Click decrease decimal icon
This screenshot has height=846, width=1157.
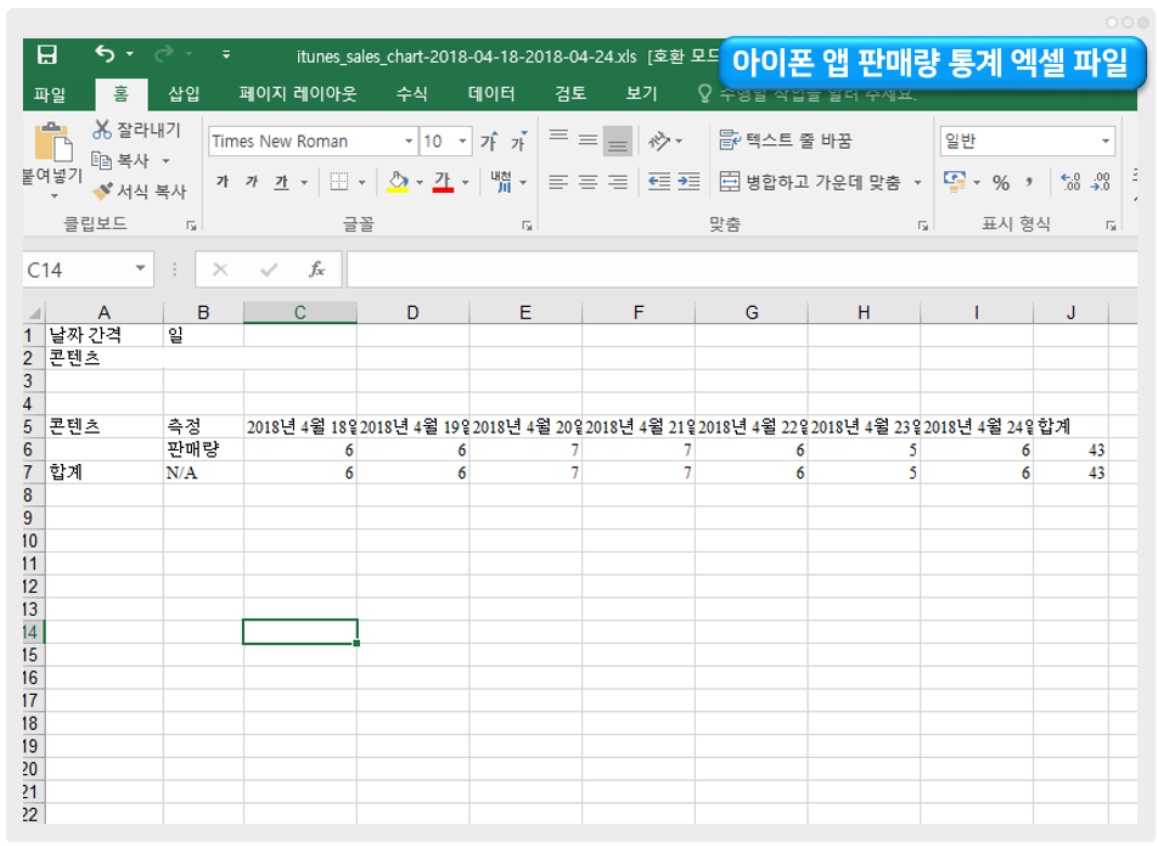click(x=1100, y=181)
